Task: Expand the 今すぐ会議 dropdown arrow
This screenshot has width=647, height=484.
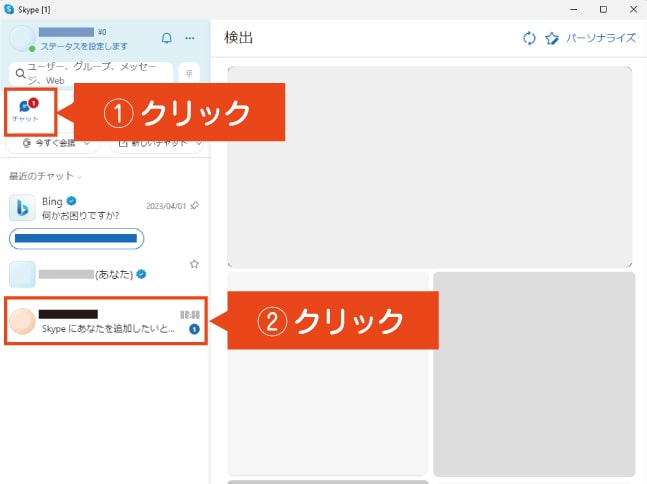Action: [87, 143]
